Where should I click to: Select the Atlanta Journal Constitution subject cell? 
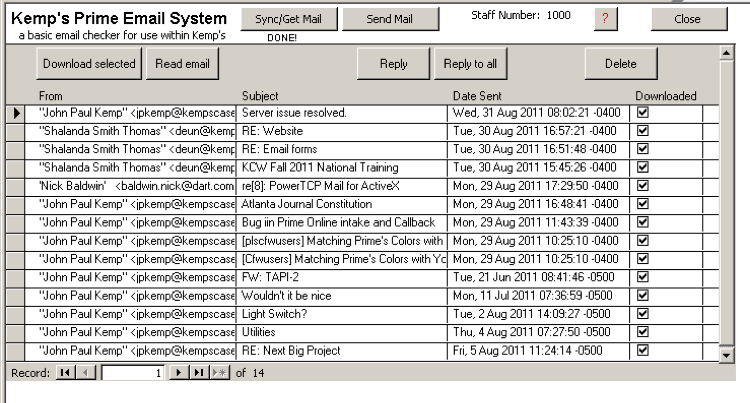point(340,204)
